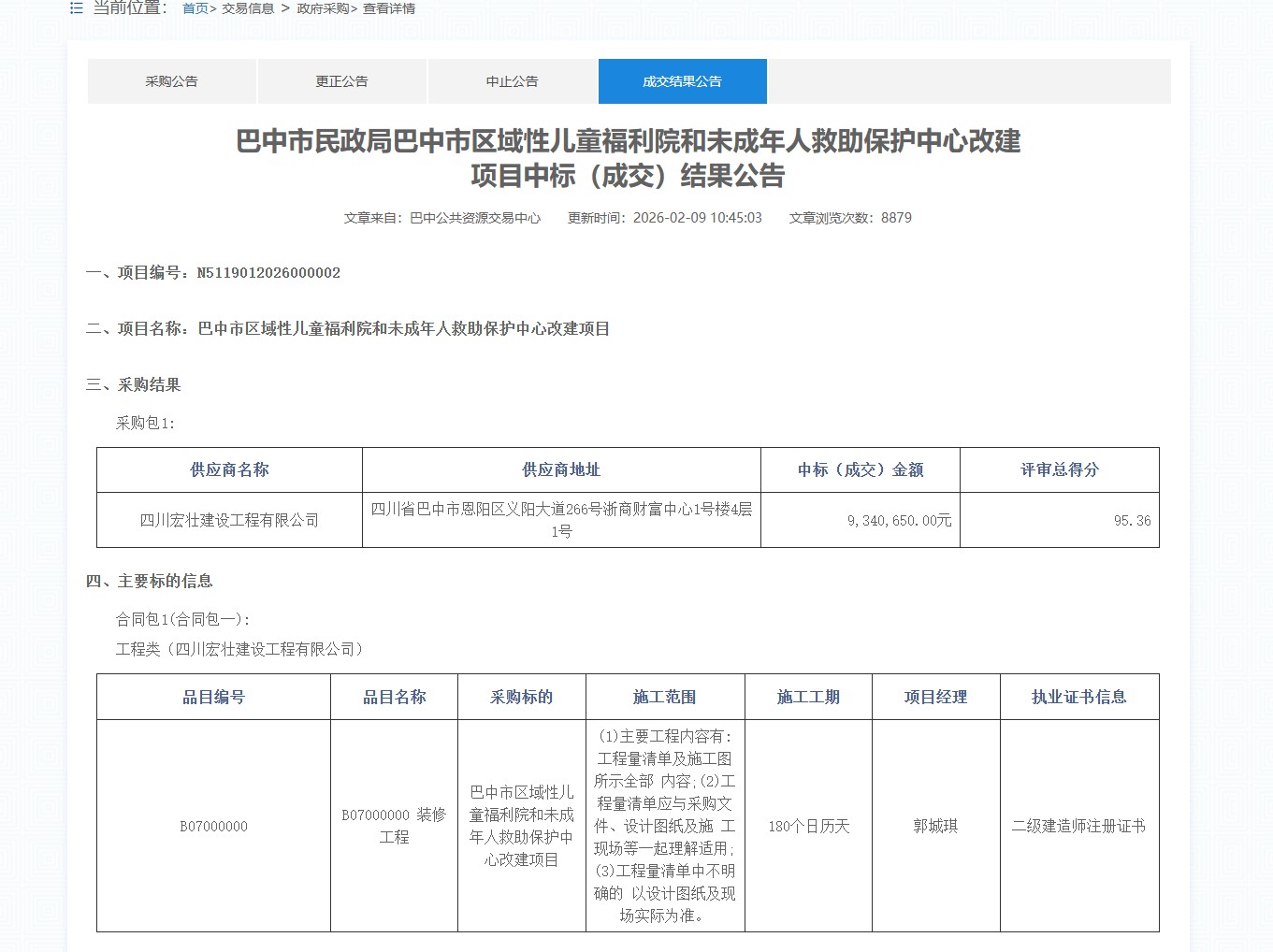
Task: Click the 评审总得分 column header
Action: (x=1059, y=469)
